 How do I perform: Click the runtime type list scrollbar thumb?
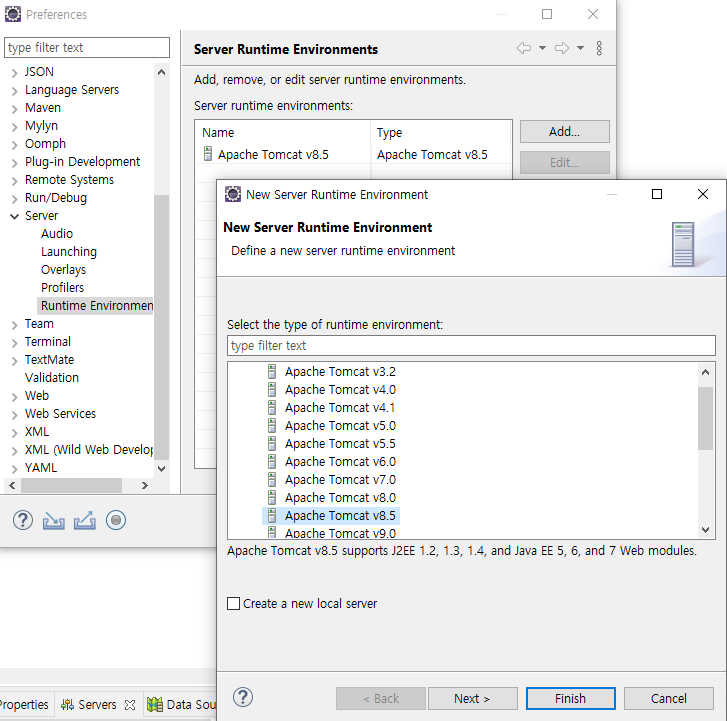[x=705, y=419]
